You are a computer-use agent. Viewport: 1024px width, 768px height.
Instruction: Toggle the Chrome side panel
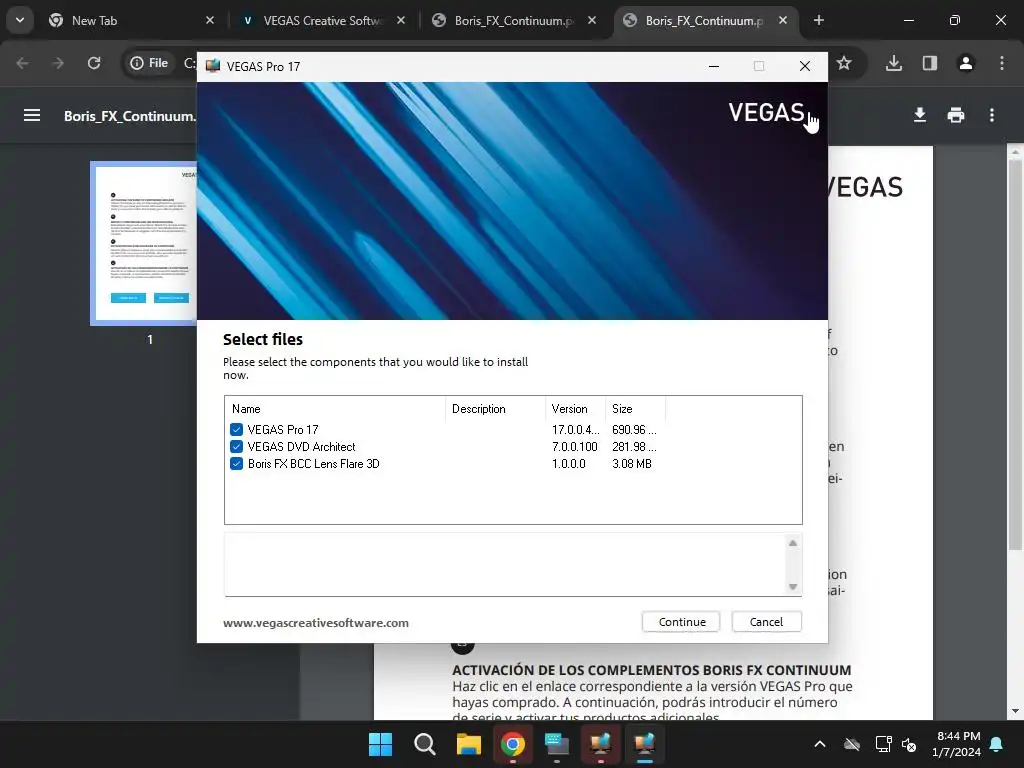[x=929, y=63]
